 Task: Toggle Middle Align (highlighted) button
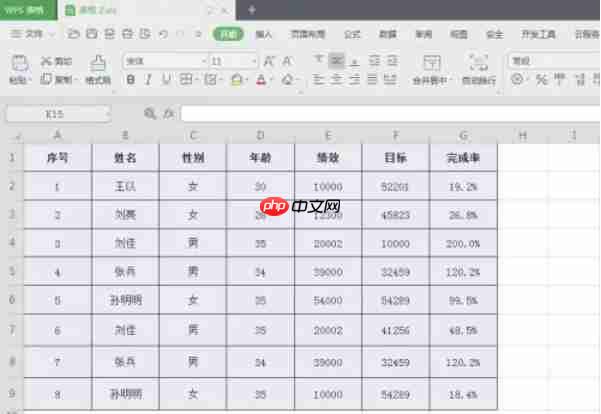tap(337, 61)
